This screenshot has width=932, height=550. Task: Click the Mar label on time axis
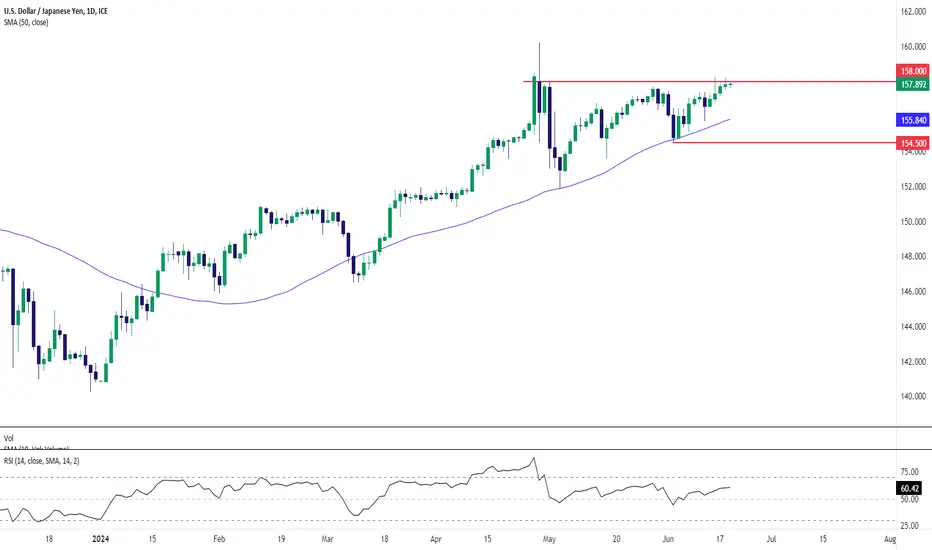(328, 539)
